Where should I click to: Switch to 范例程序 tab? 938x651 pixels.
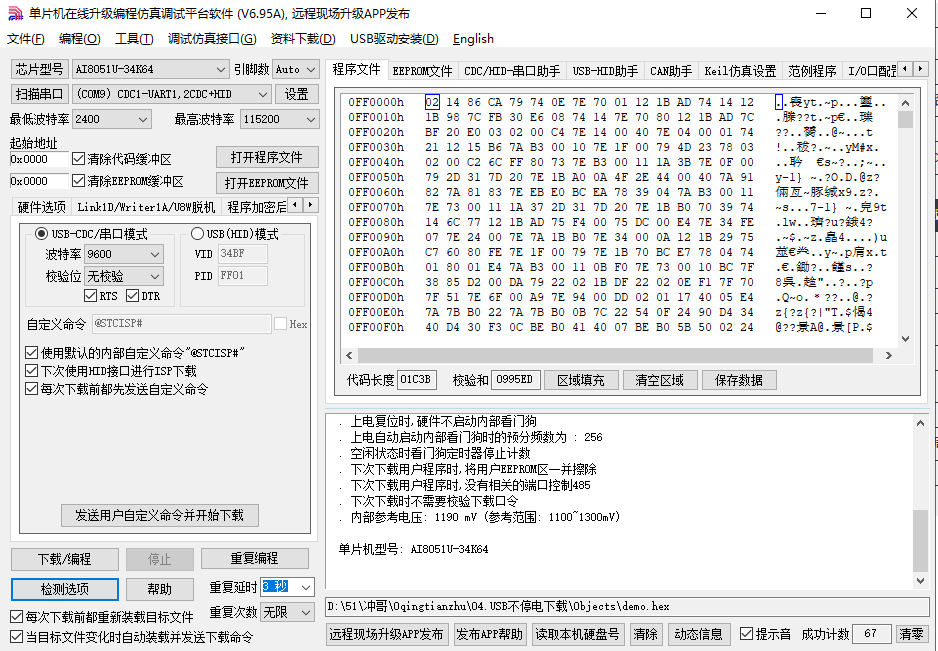(x=812, y=71)
